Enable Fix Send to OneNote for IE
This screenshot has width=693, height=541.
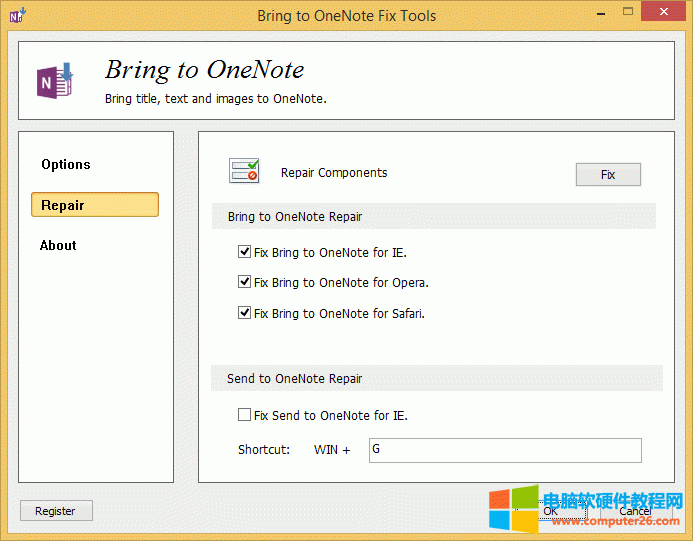point(245,415)
